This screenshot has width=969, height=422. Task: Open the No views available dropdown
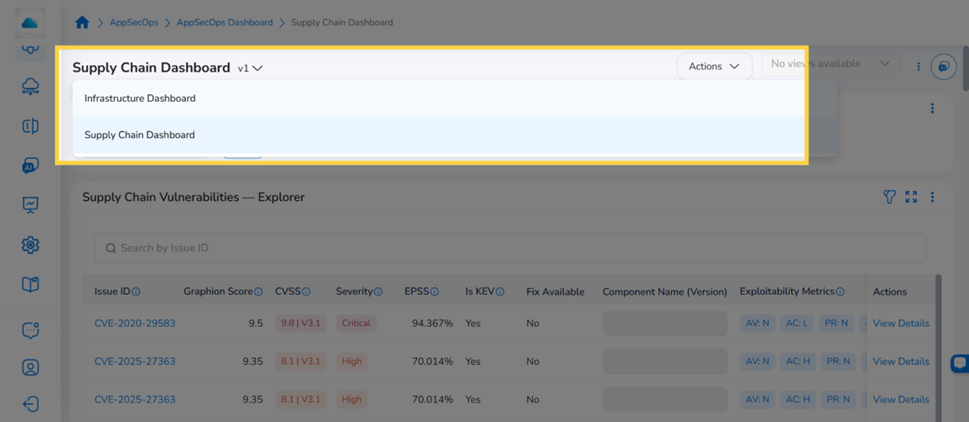(830, 64)
